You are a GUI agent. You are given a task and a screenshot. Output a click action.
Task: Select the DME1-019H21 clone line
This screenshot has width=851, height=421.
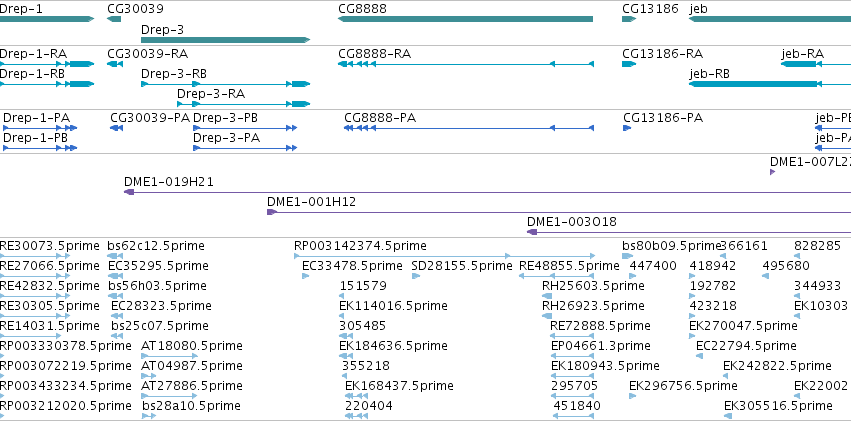point(487,192)
